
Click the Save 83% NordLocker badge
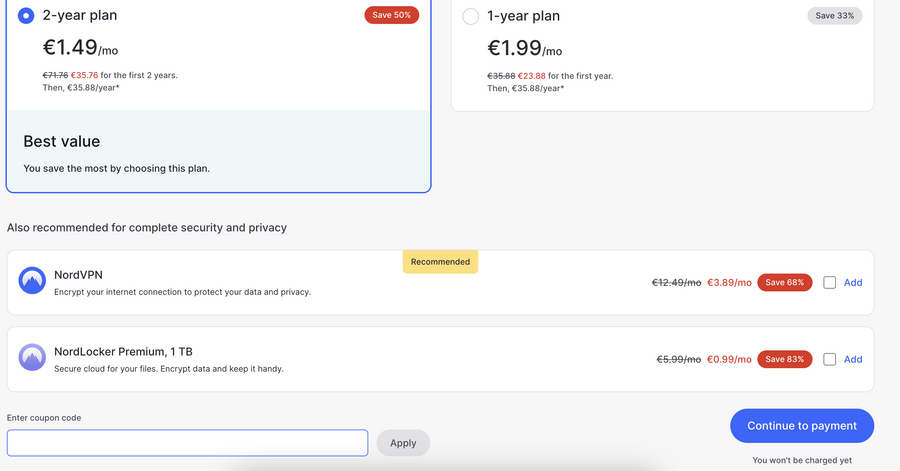click(785, 359)
